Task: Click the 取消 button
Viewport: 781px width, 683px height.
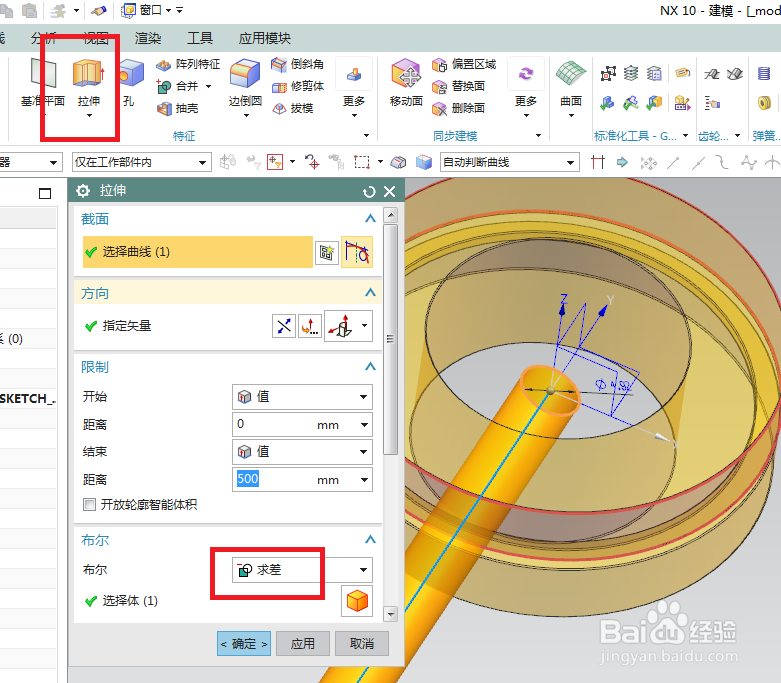Action: pos(362,644)
